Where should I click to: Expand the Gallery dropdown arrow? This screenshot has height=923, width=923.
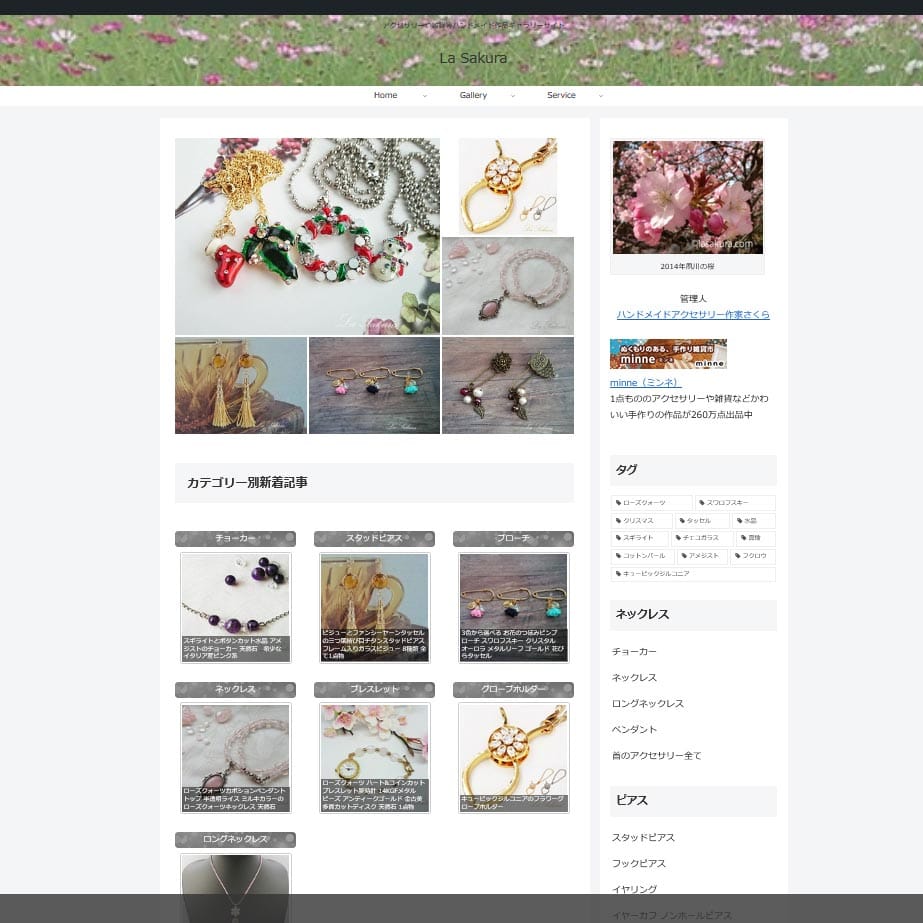pos(513,96)
